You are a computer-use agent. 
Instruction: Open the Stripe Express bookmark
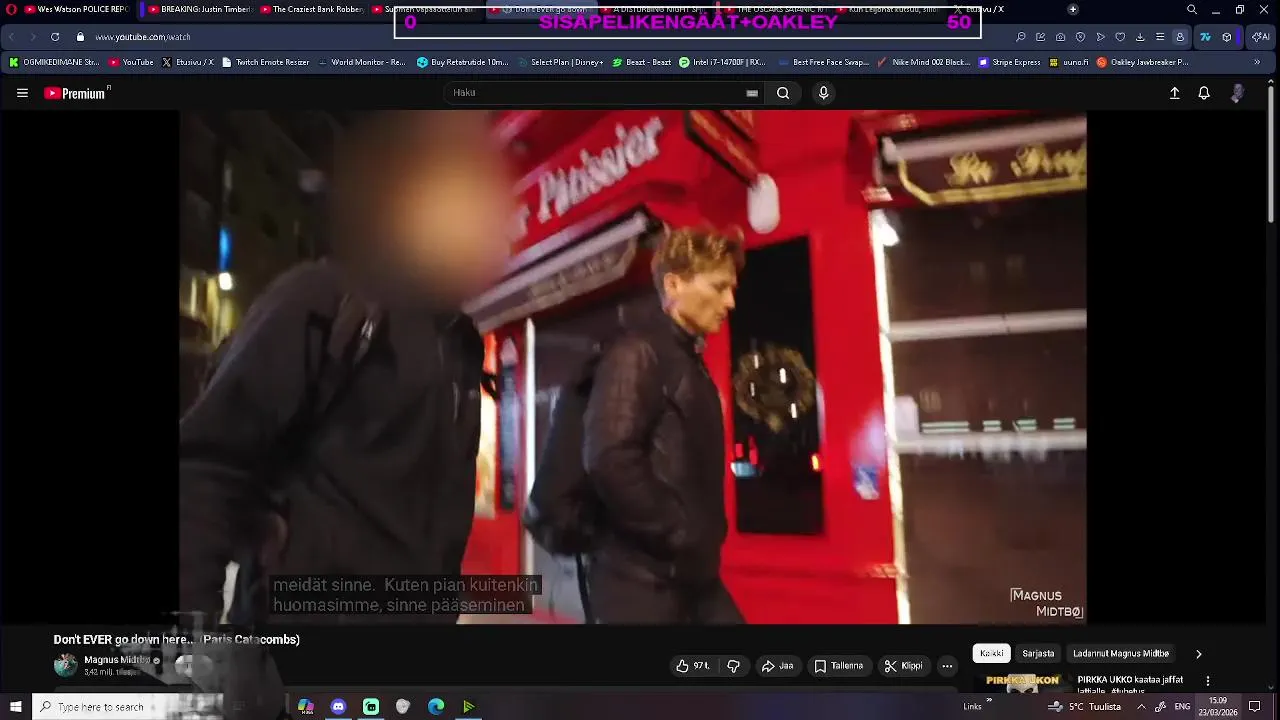pyautogui.click(x=1010, y=62)
